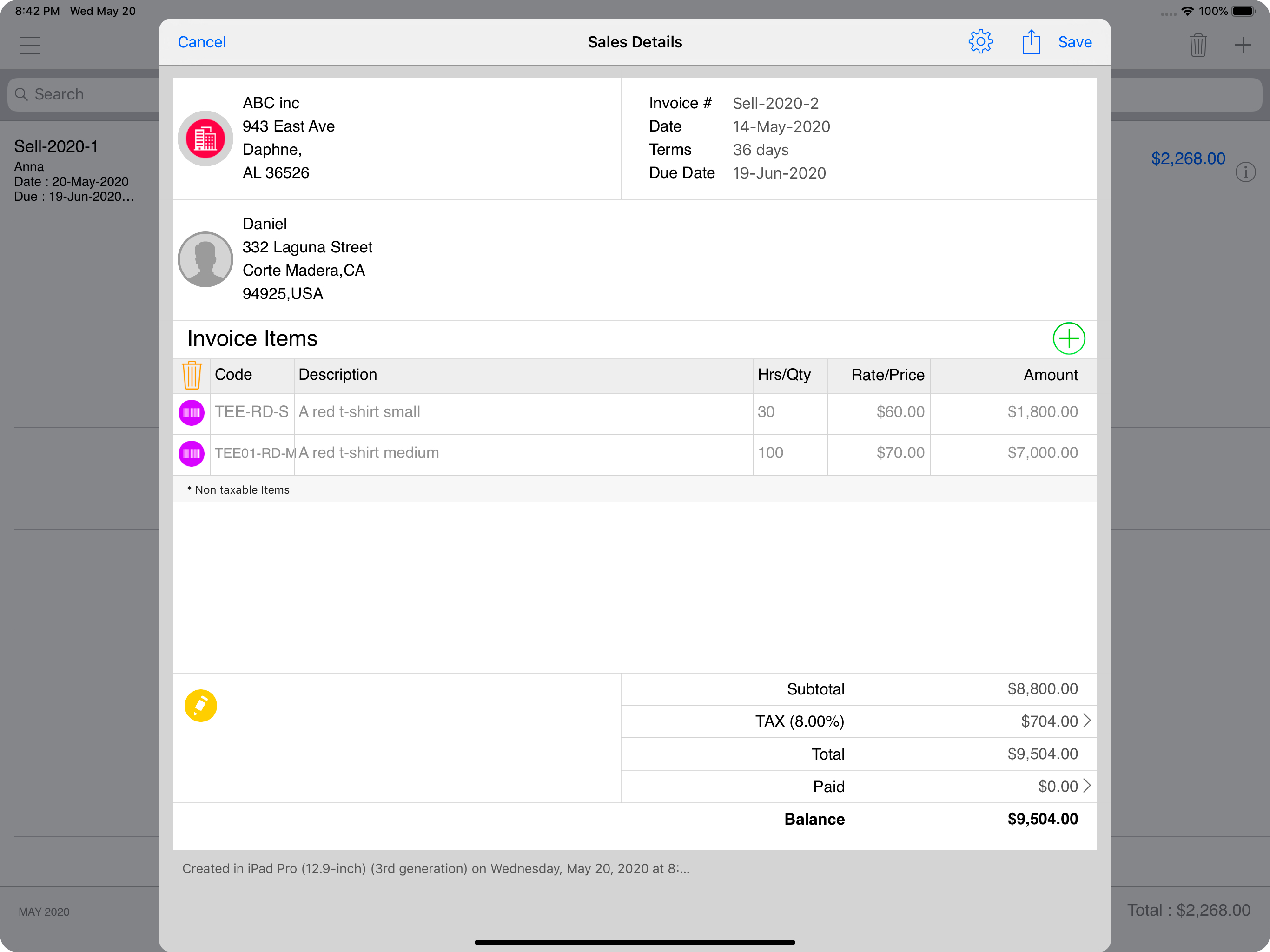Tap the tax amount $704.00
This screenshot has width=1270, height=952.
pyautogui.click(x=1049, y=721)
